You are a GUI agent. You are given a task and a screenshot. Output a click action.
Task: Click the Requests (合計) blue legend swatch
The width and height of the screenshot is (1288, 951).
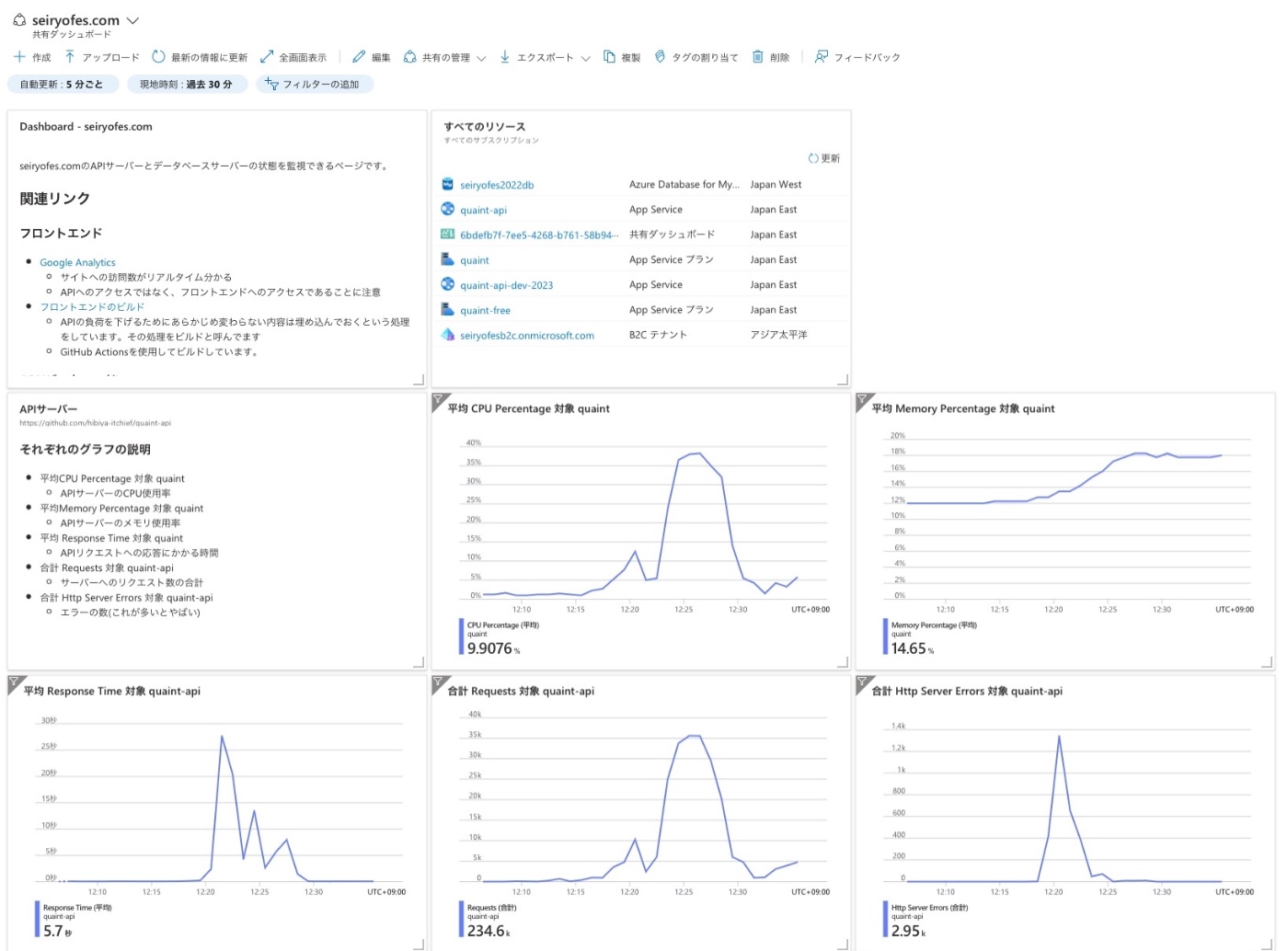point(461,919)
